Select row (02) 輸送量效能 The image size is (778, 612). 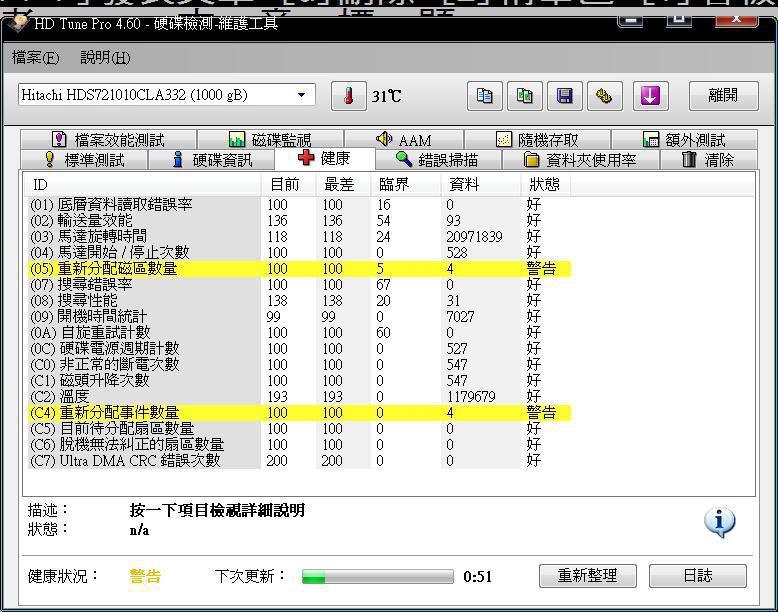[299, 220]
